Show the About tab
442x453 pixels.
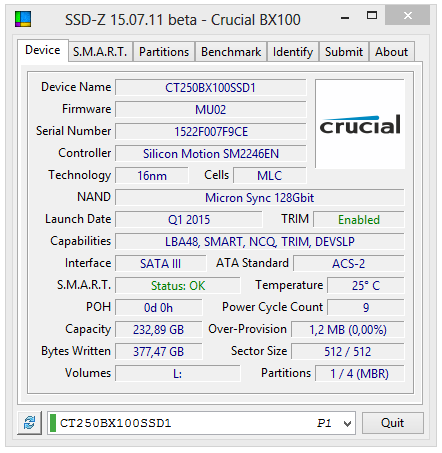point(392,52)
